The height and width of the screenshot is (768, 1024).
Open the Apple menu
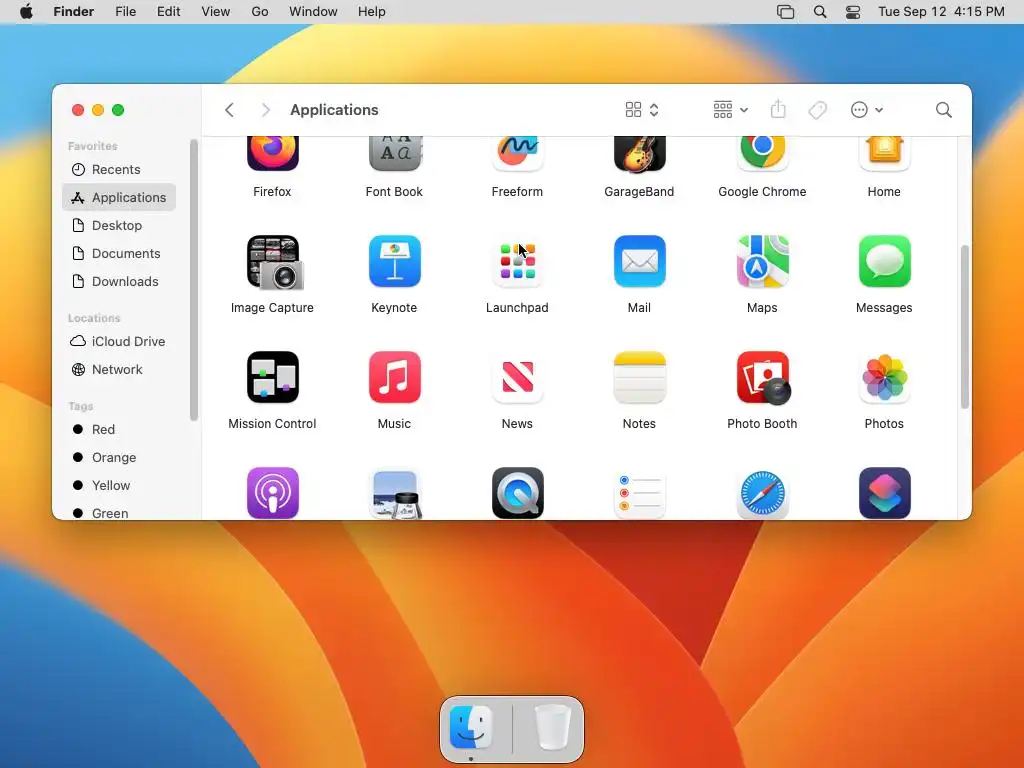click(x=26, y=12)
